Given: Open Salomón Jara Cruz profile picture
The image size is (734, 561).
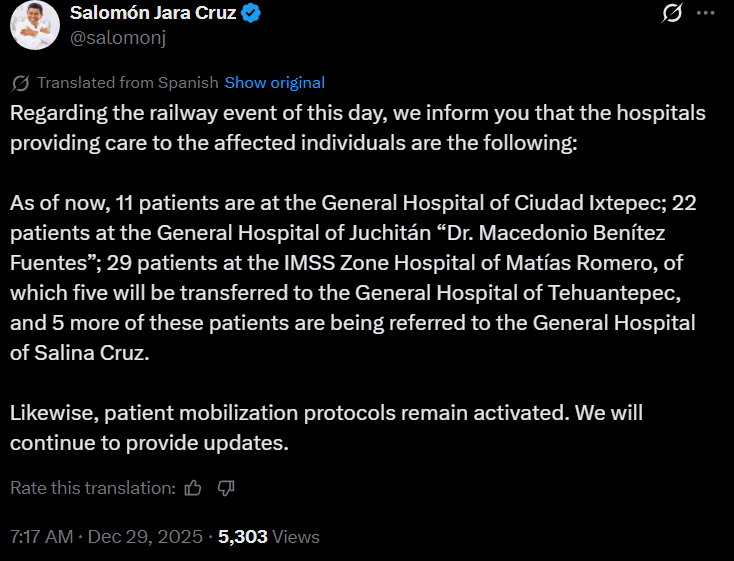Looking at the screenshot, I should point(34,25).
